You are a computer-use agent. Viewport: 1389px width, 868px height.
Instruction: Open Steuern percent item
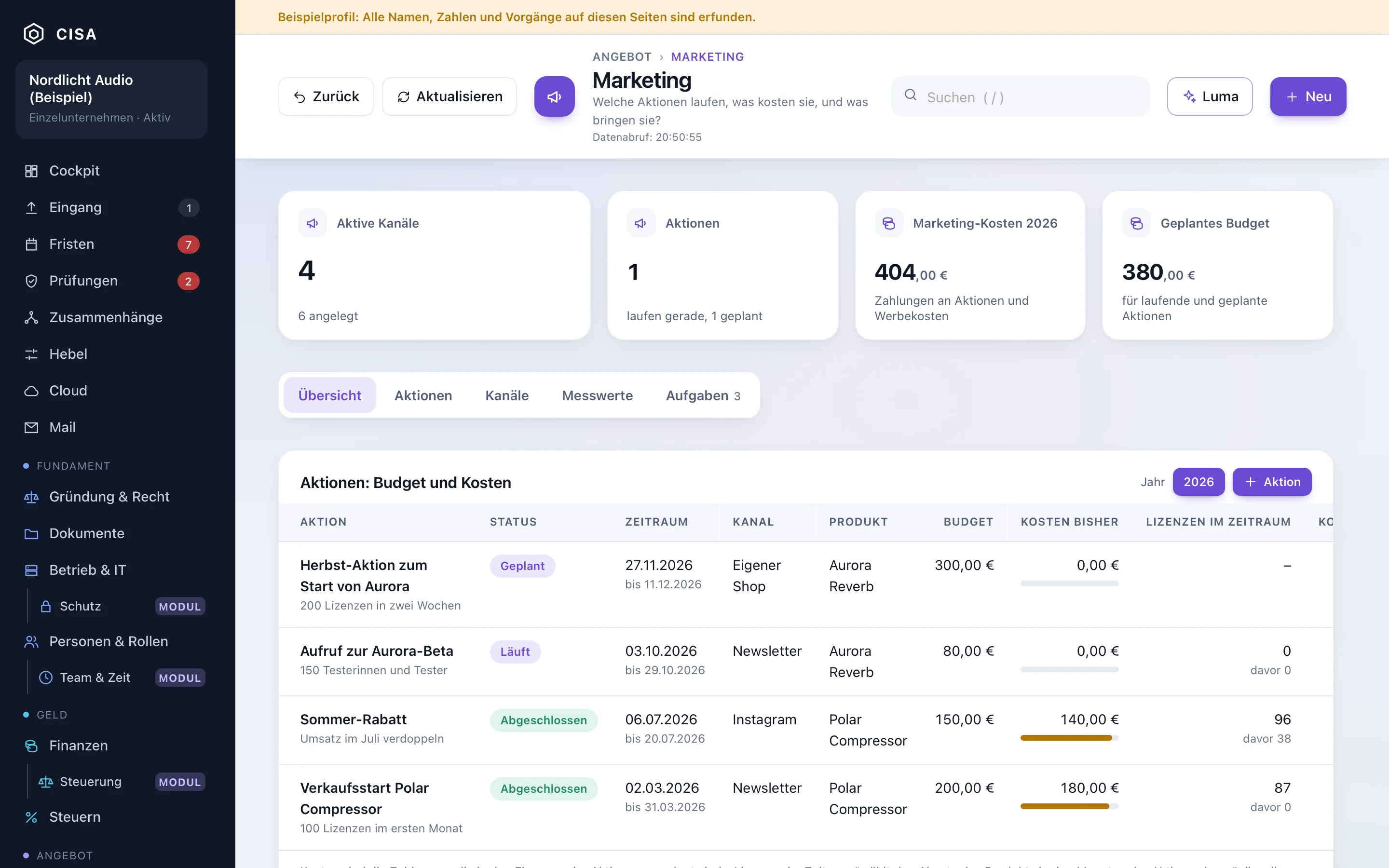111,817
